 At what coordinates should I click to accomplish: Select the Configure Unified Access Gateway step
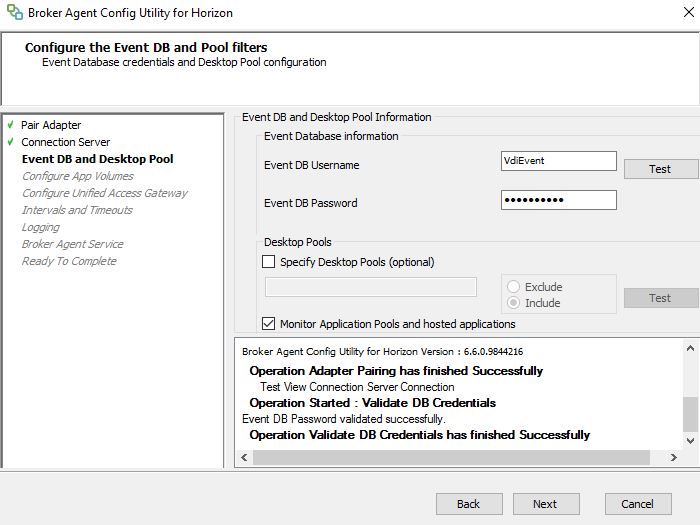click(105, 193)
